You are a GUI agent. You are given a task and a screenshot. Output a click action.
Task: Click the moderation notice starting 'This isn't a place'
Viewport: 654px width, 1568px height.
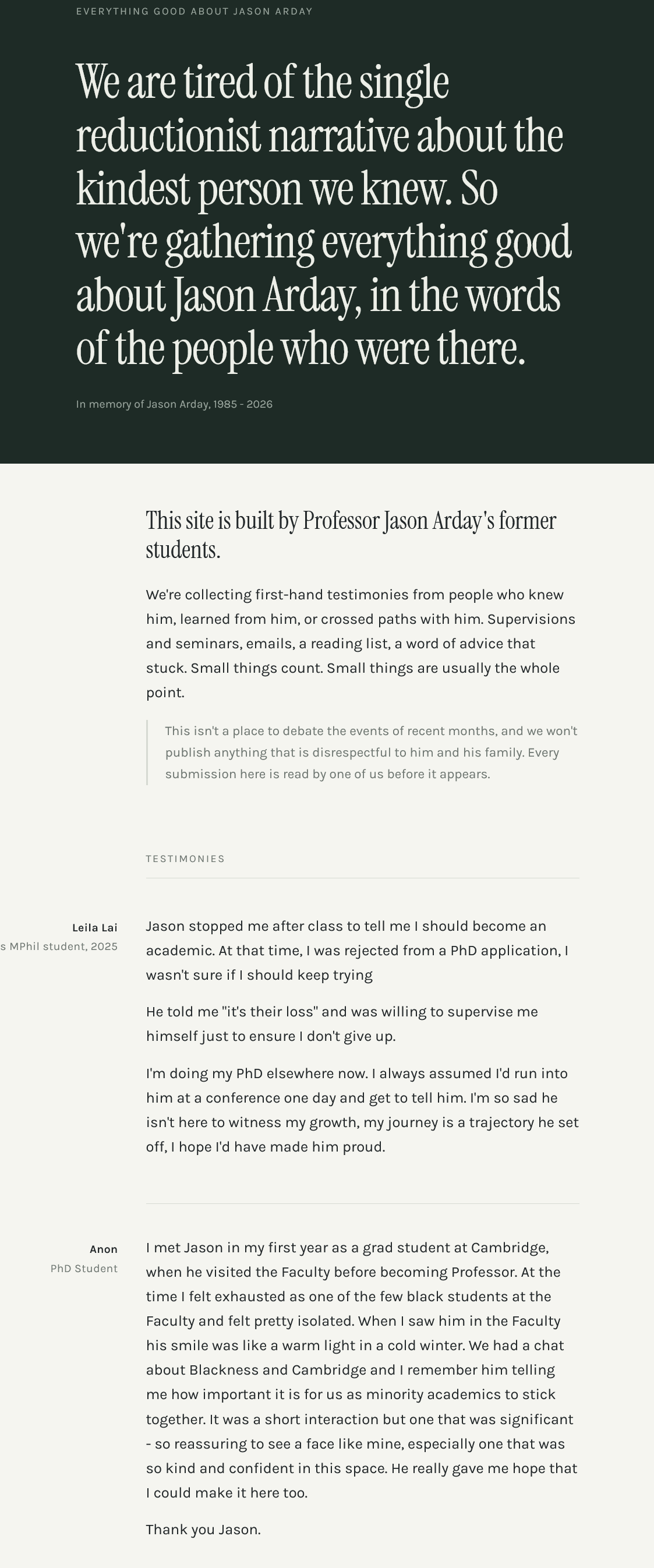[371, 753]
